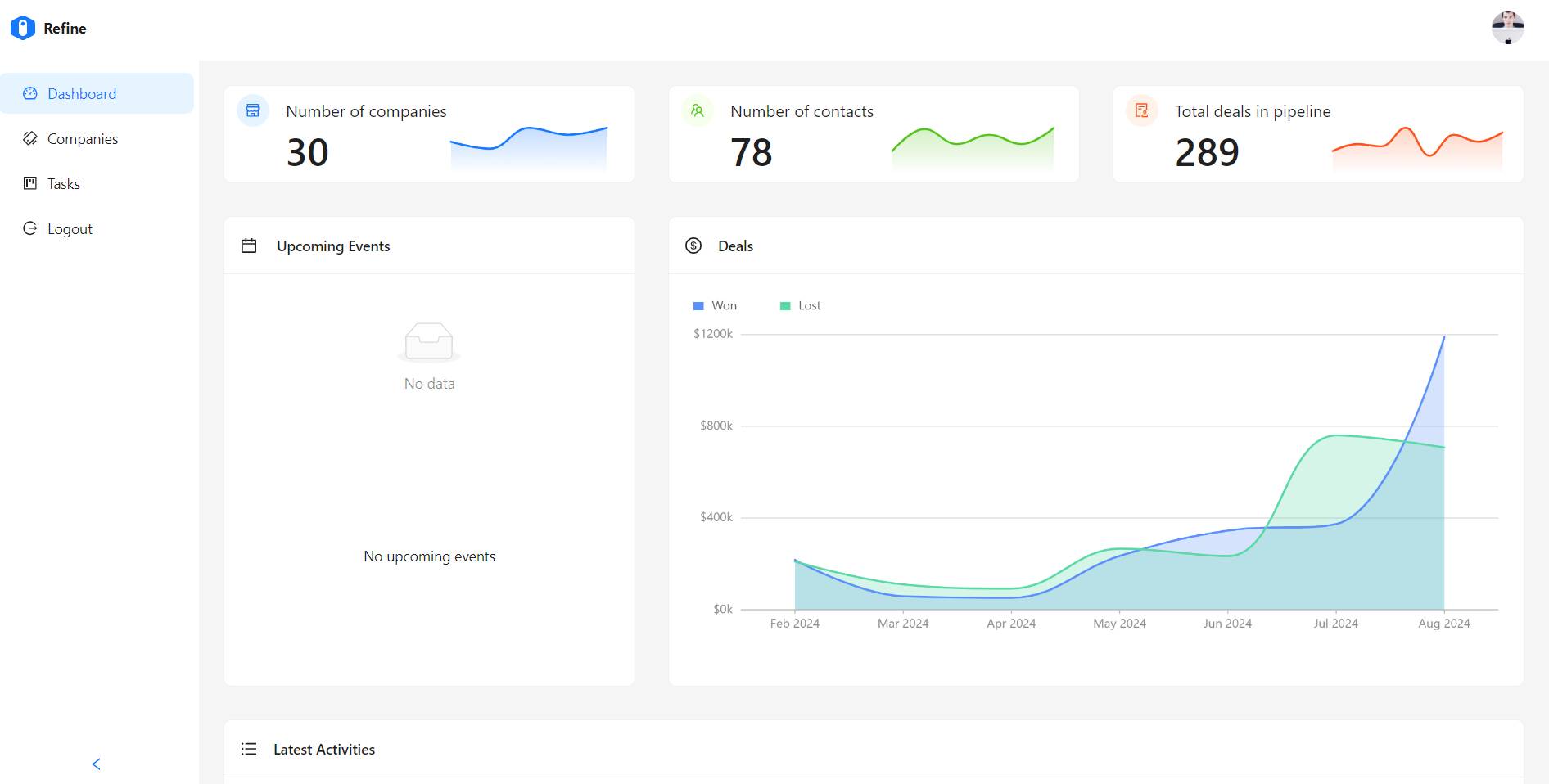Click the blue Won color swatch
The height and width of the screenshot is (784, 1549).
click(698, 306)
